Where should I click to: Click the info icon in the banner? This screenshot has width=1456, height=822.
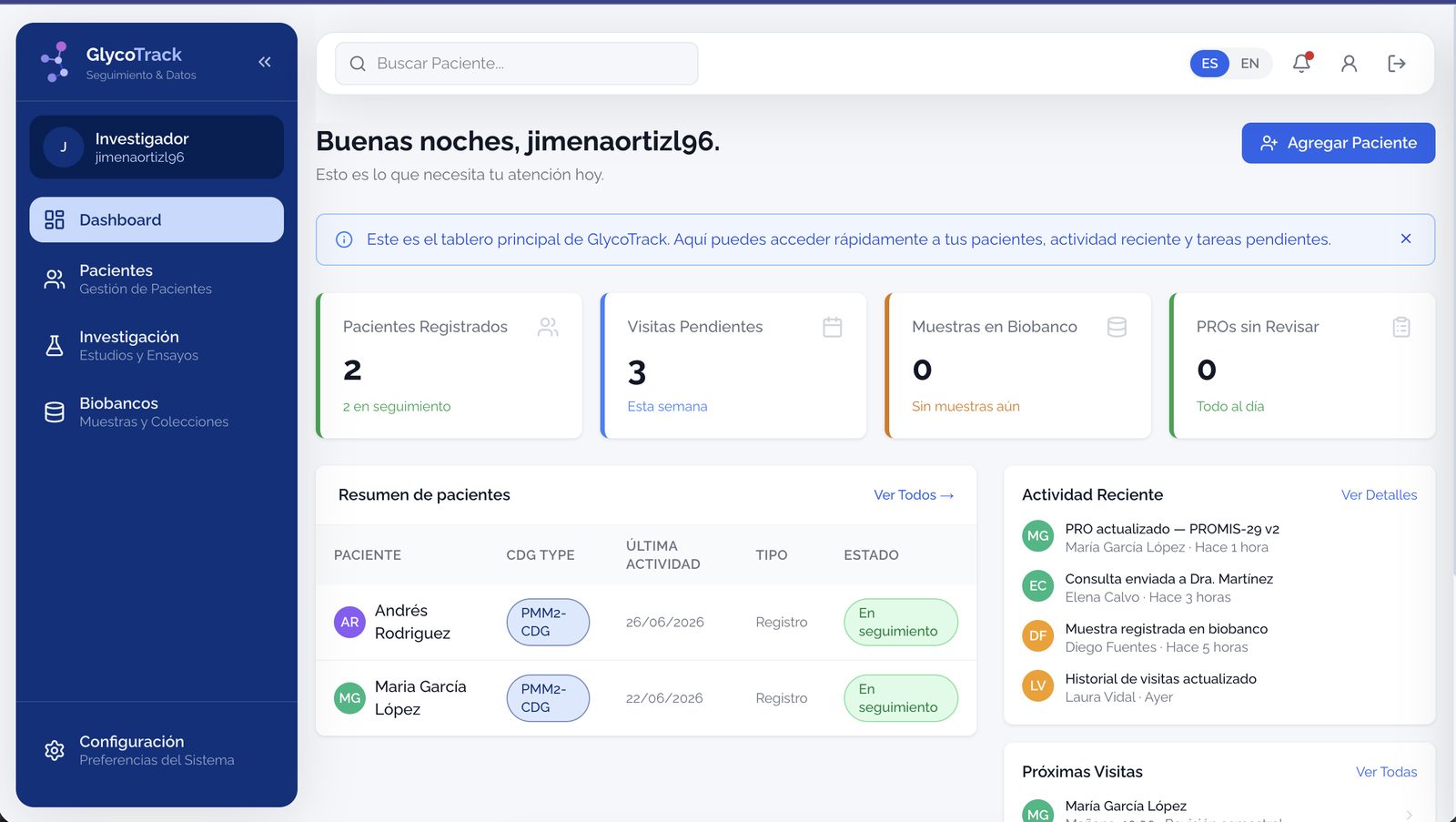pos(344,239)
